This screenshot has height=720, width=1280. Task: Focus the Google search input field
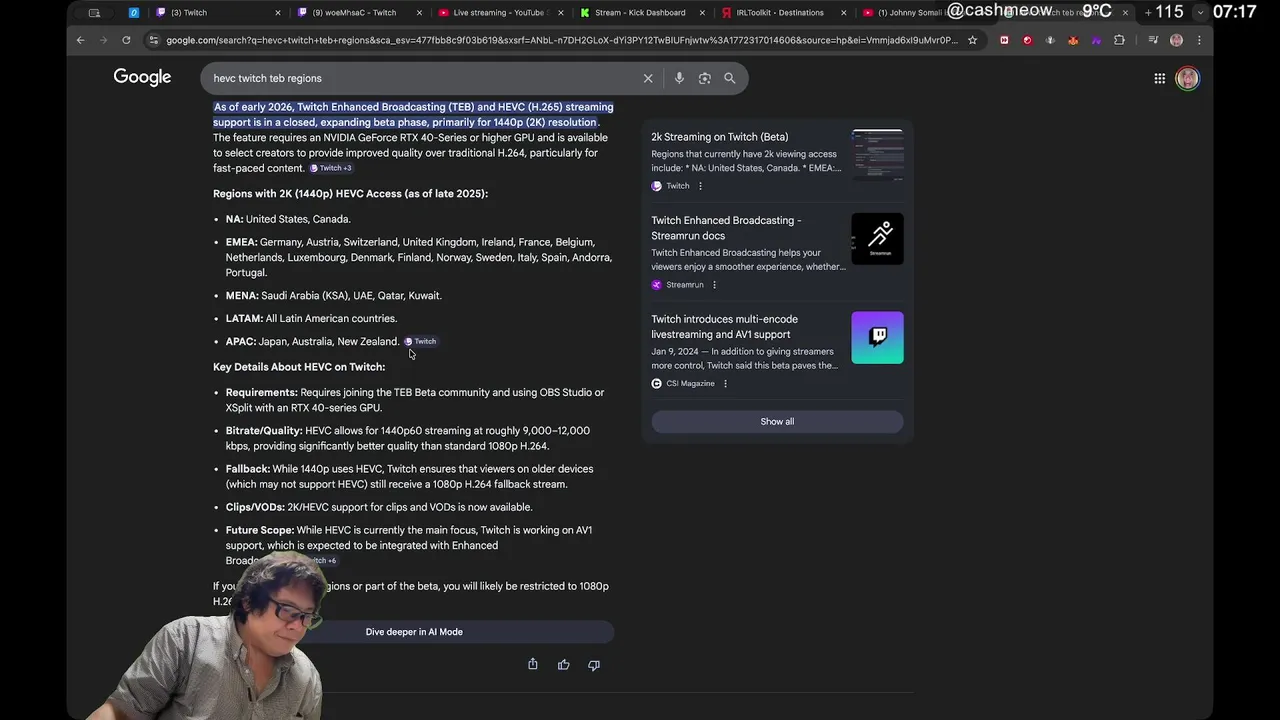[x=420, y=78]
